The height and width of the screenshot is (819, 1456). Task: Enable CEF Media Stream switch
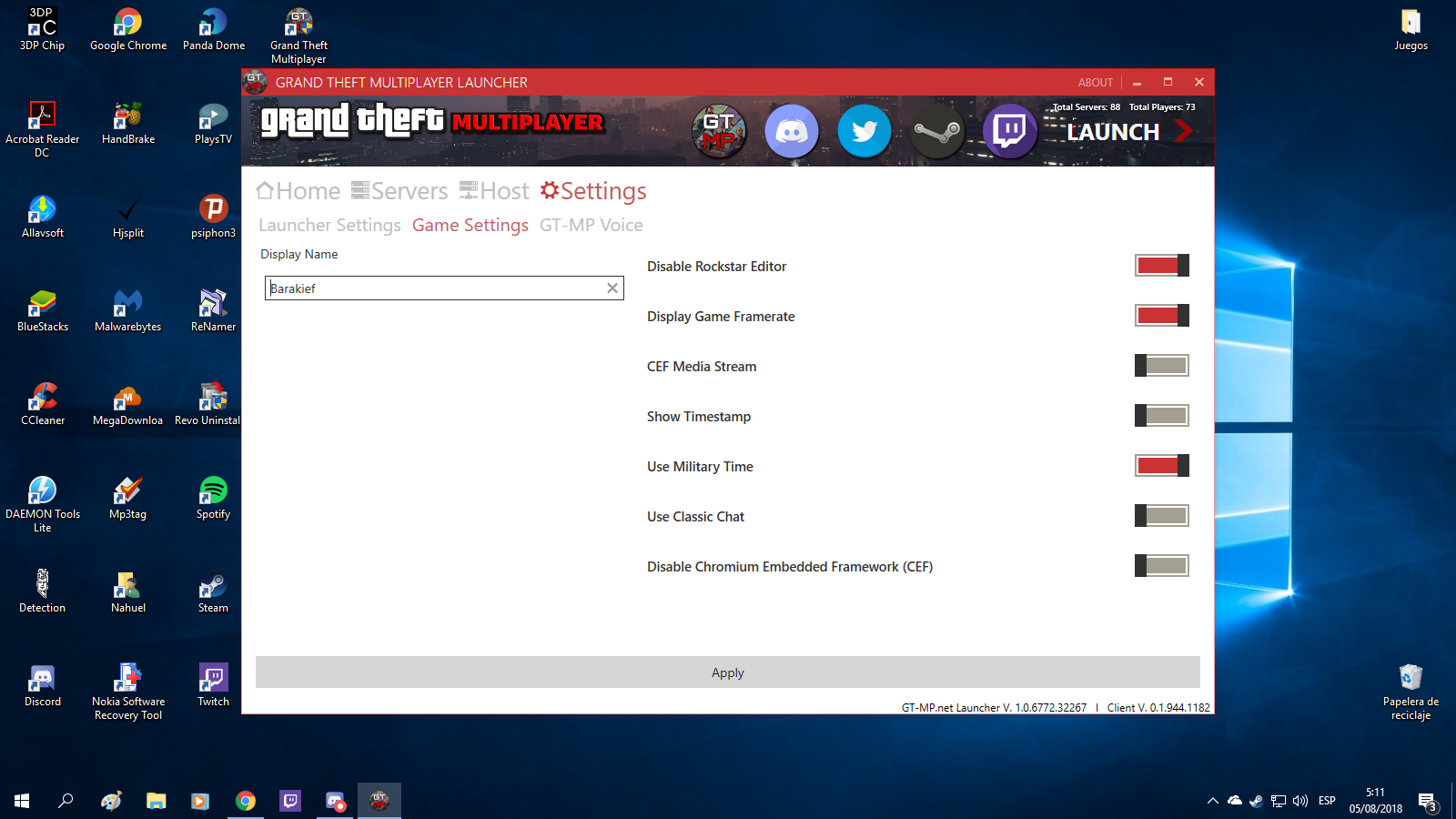coord(1162,366)
